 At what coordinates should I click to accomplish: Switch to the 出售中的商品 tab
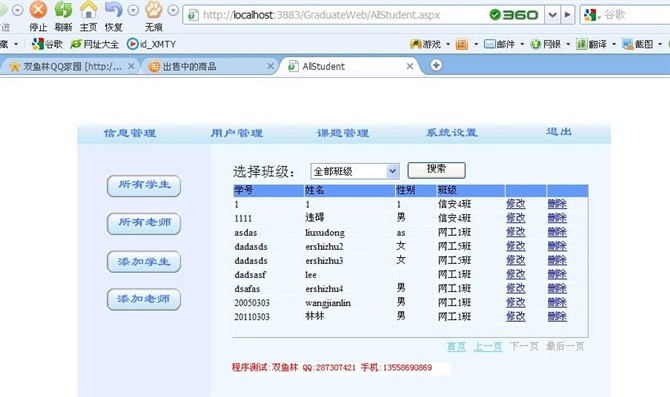(208, 66)
